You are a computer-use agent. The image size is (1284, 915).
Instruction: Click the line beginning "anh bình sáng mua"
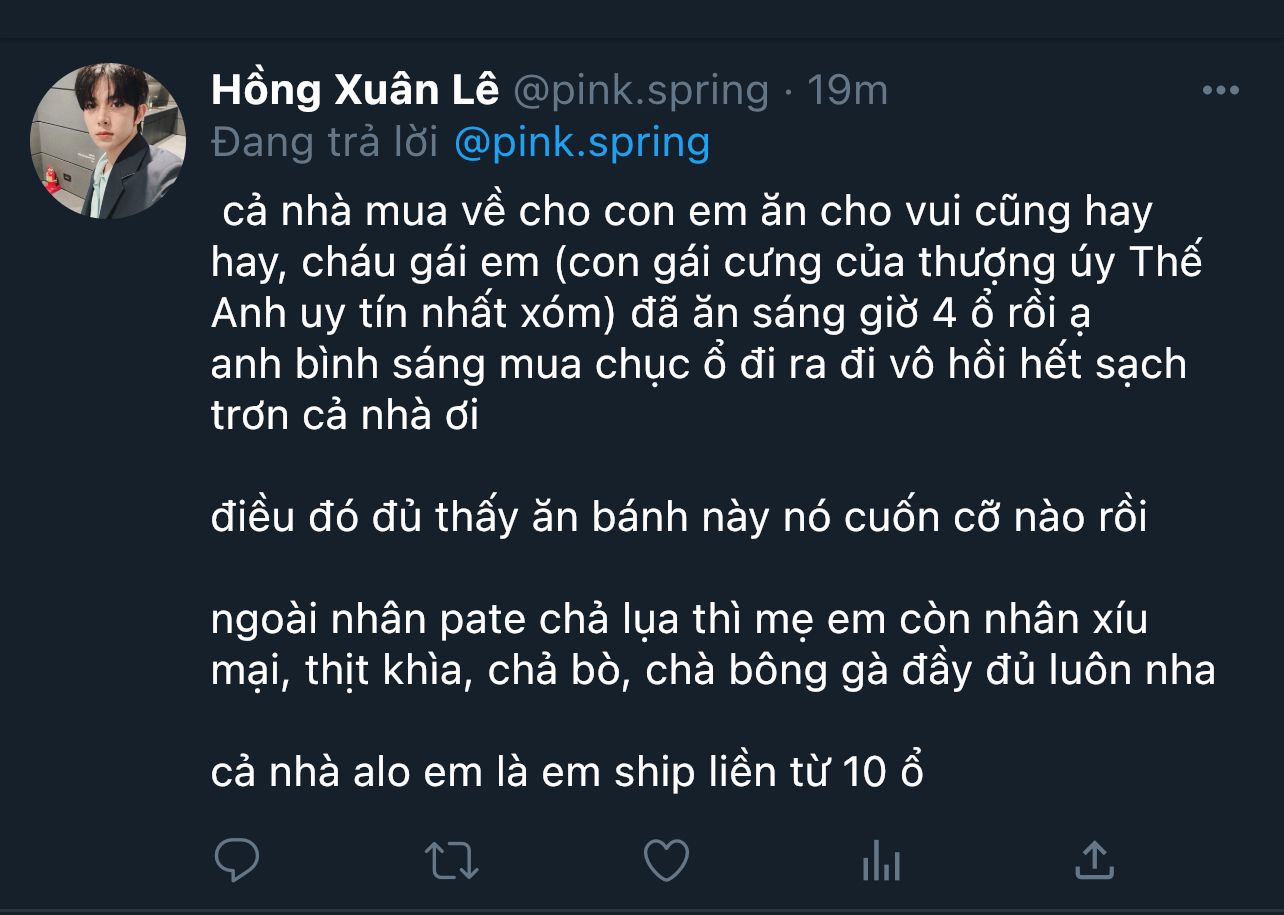pos(698,365)
